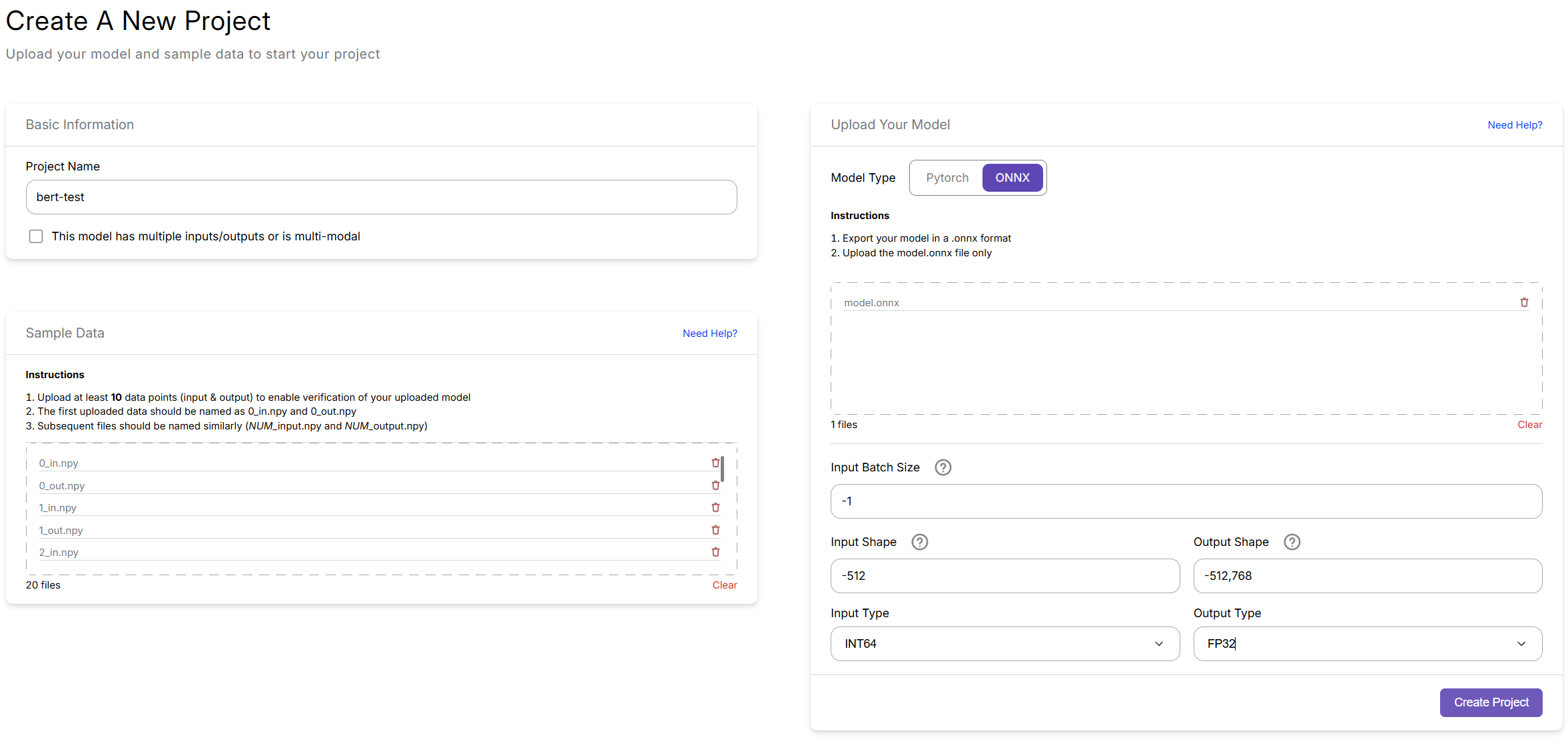The height and width of the screenshot is (745, 1568).
Task: Remove 1_out.npy using its trash icon
Action: pos(715,530)
